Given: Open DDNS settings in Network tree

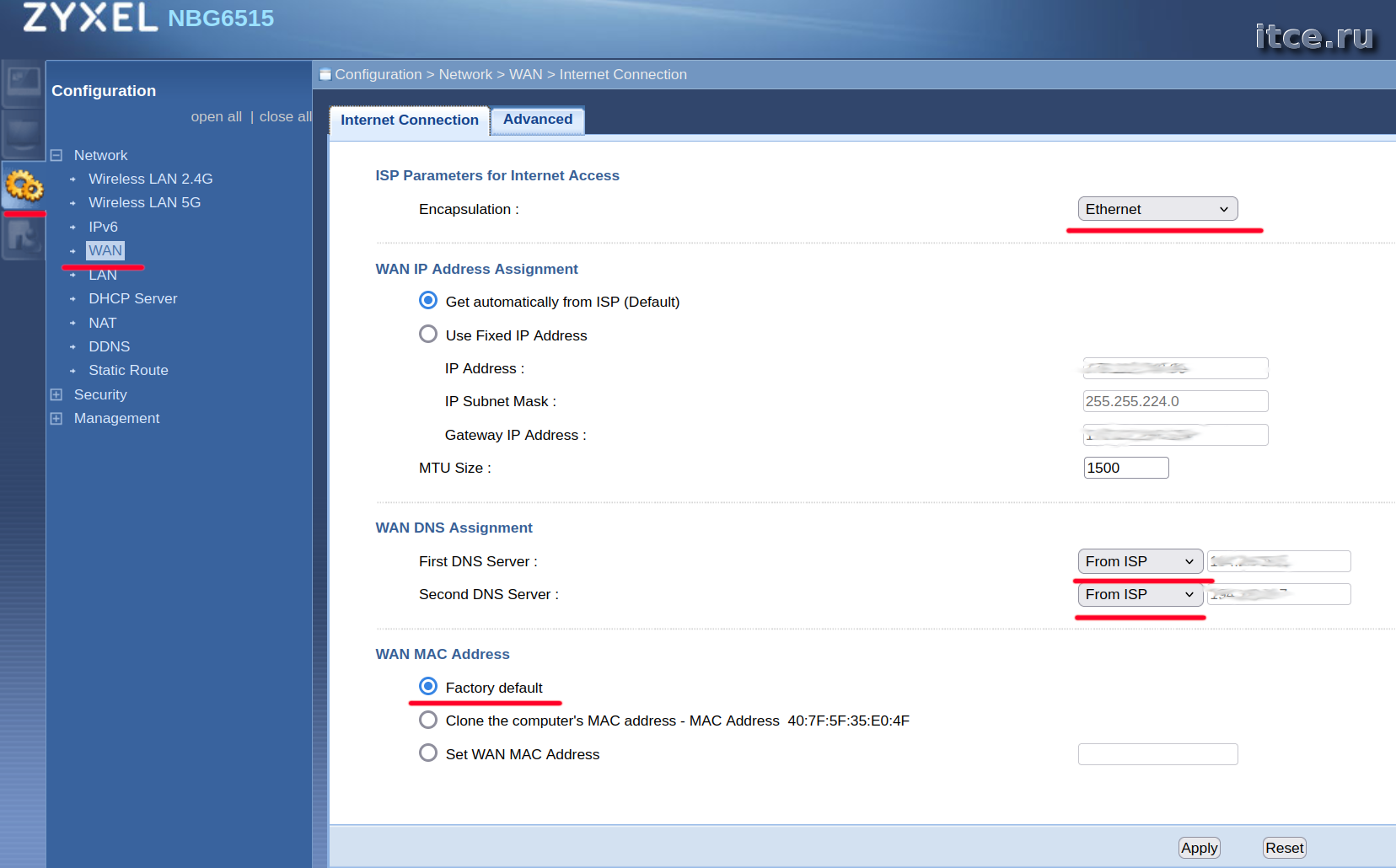Looking at the screenshot, I should [110, 346].
